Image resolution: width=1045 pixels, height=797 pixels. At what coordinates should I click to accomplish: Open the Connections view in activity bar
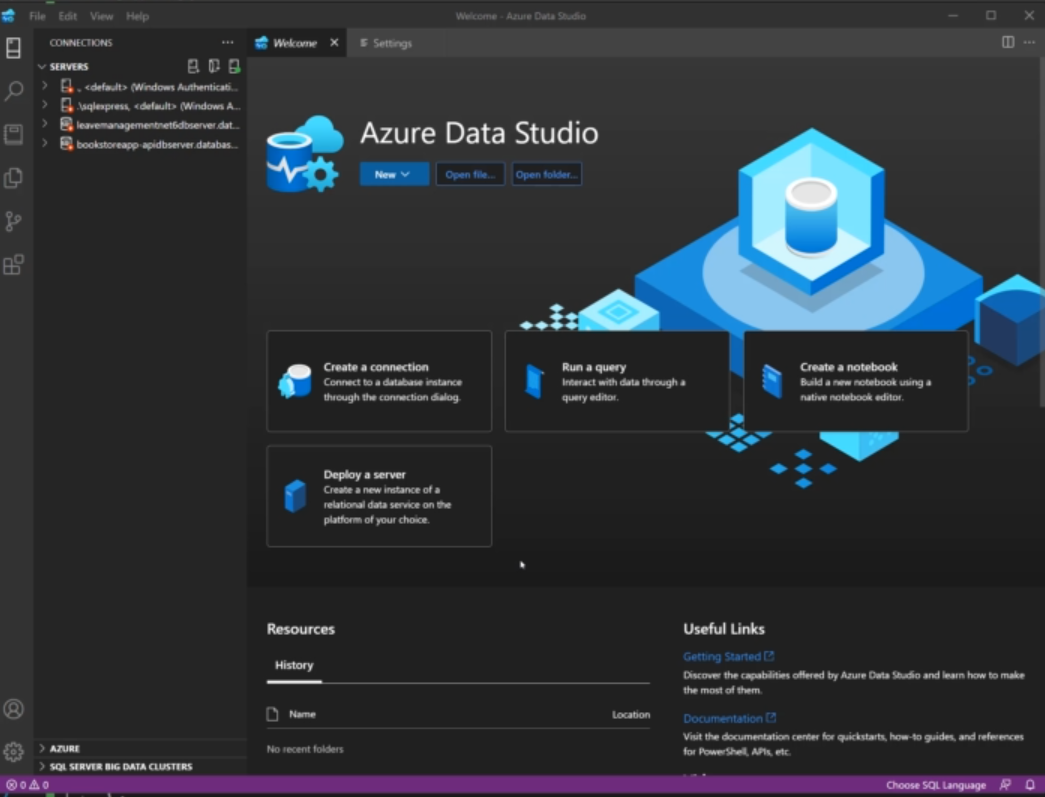pos(13,48)
